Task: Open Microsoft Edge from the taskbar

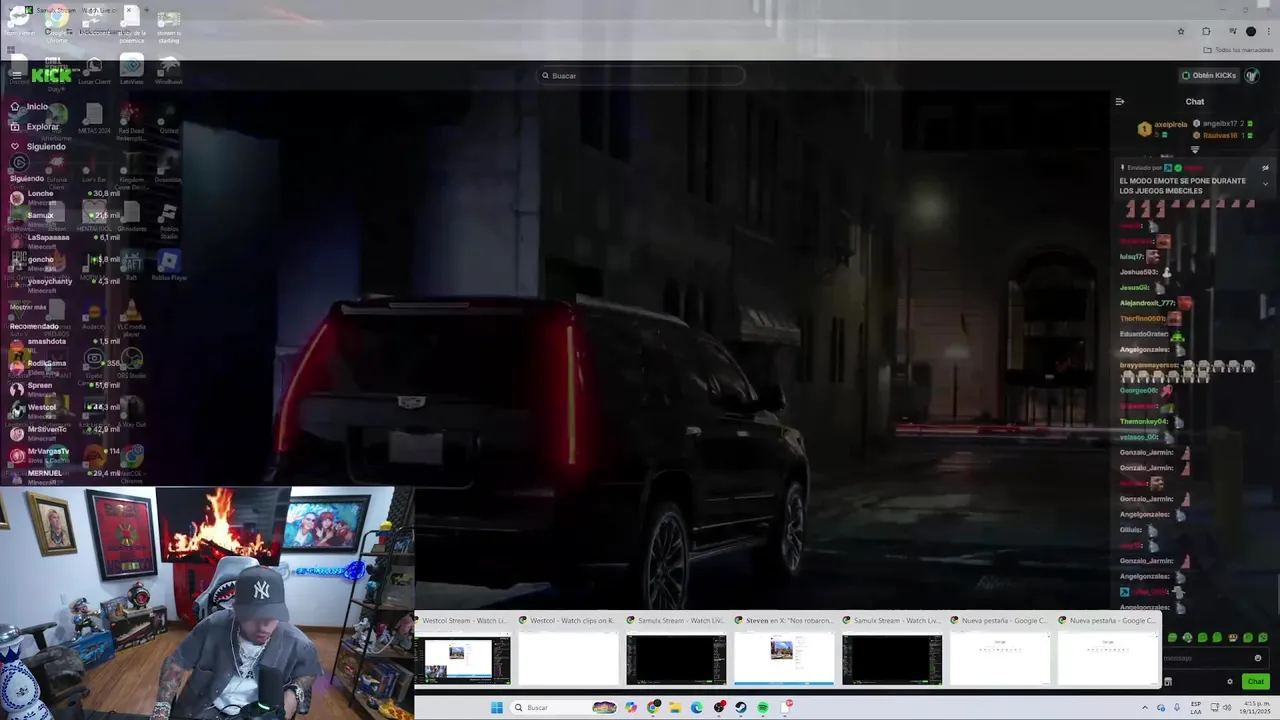Action: click(x=697, y=708)
